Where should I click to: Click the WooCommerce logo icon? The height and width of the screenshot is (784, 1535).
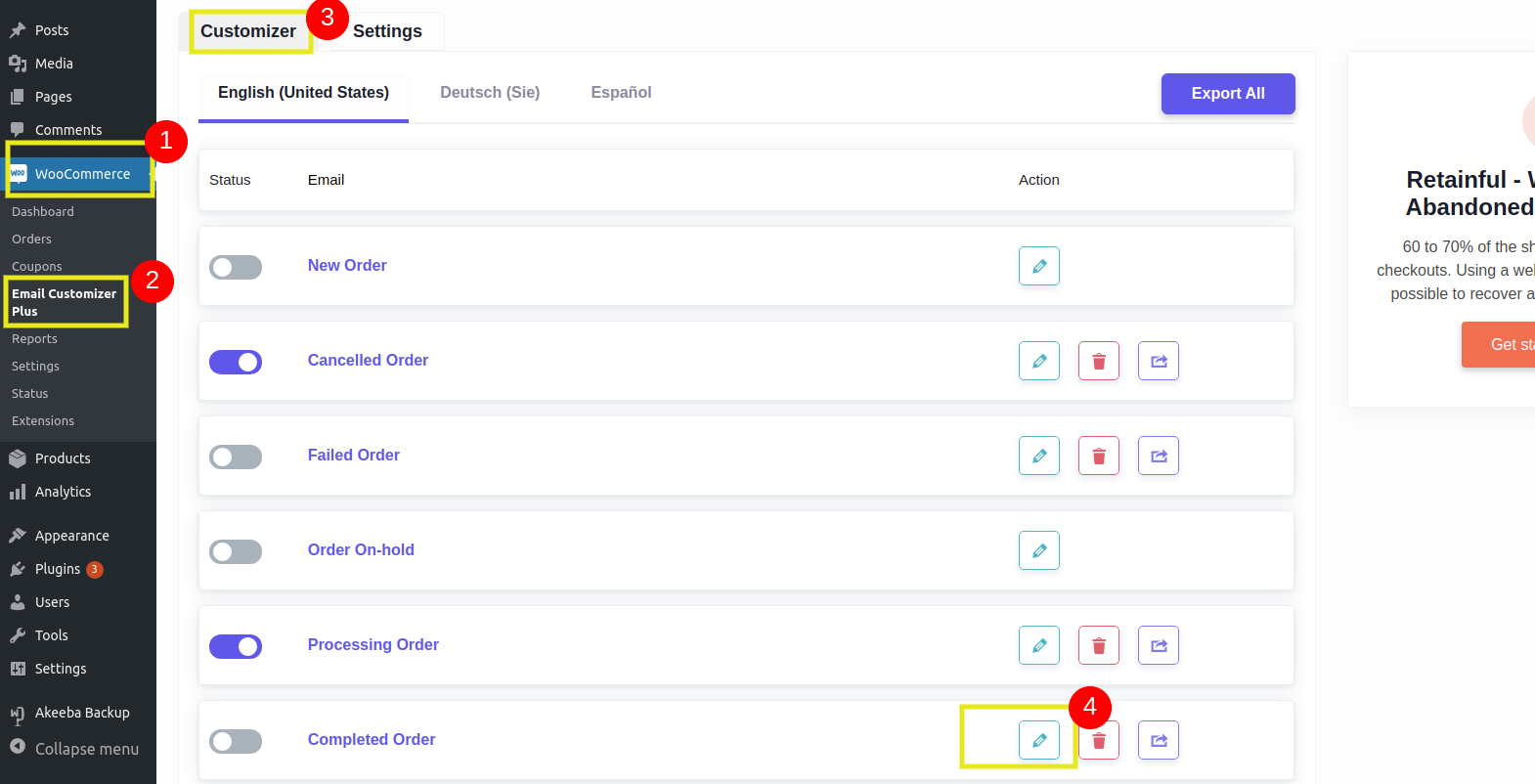[x=18, y=174]
